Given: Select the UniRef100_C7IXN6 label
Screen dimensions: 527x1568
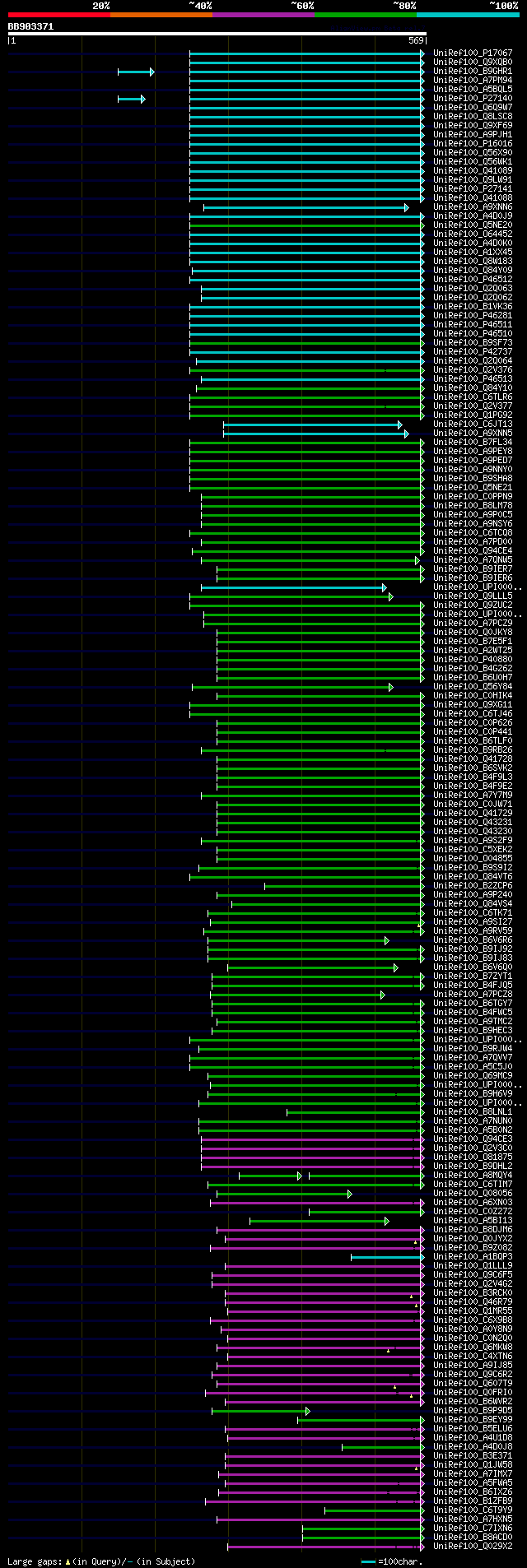Looking at the screenshot, I should pyautogui.click(x=473, y=1528).
